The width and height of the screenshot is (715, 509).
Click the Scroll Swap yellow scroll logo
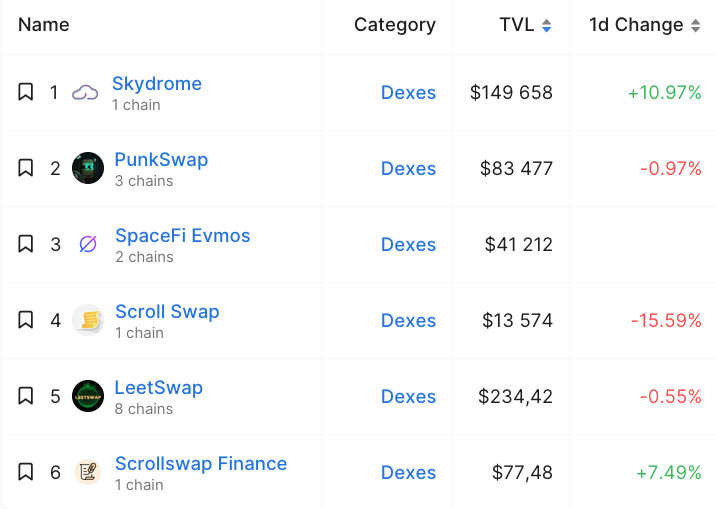click(x=88, y=320)
